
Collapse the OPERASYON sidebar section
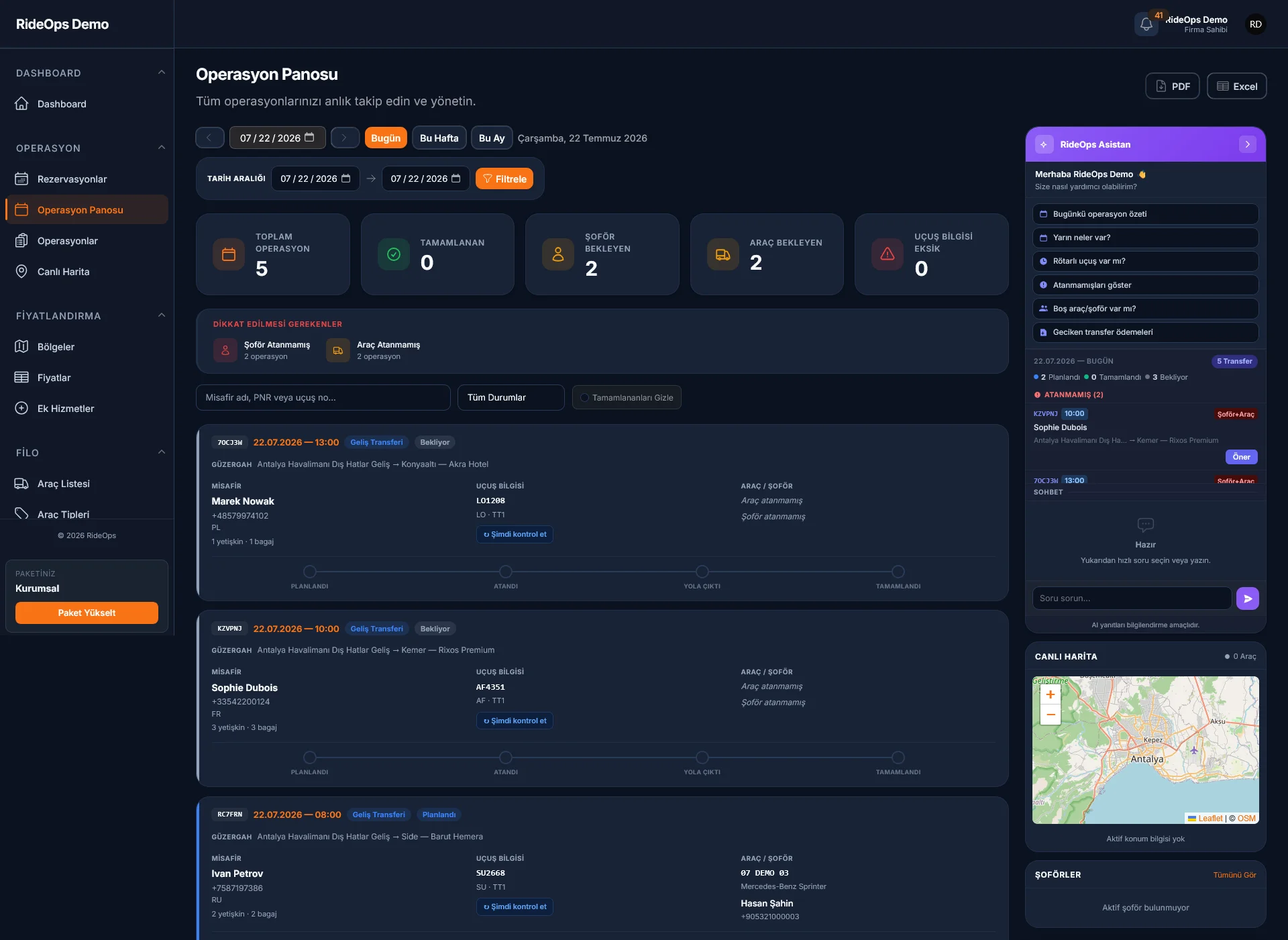click(161, 148)
